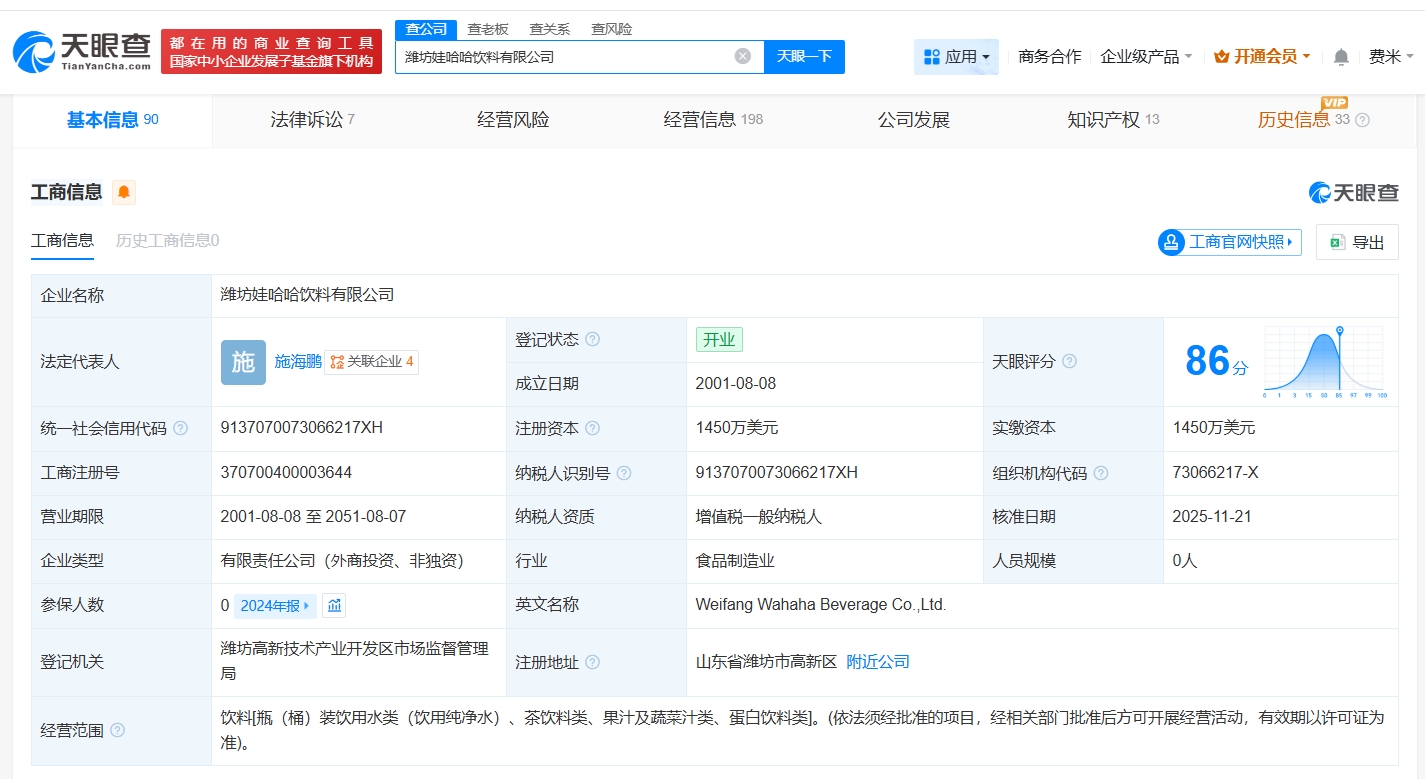Expand the 开通会员 membership dropdown
The height and width of the screenshot is (779, 1425).
pyautogui.click(x=1262, y=57)
